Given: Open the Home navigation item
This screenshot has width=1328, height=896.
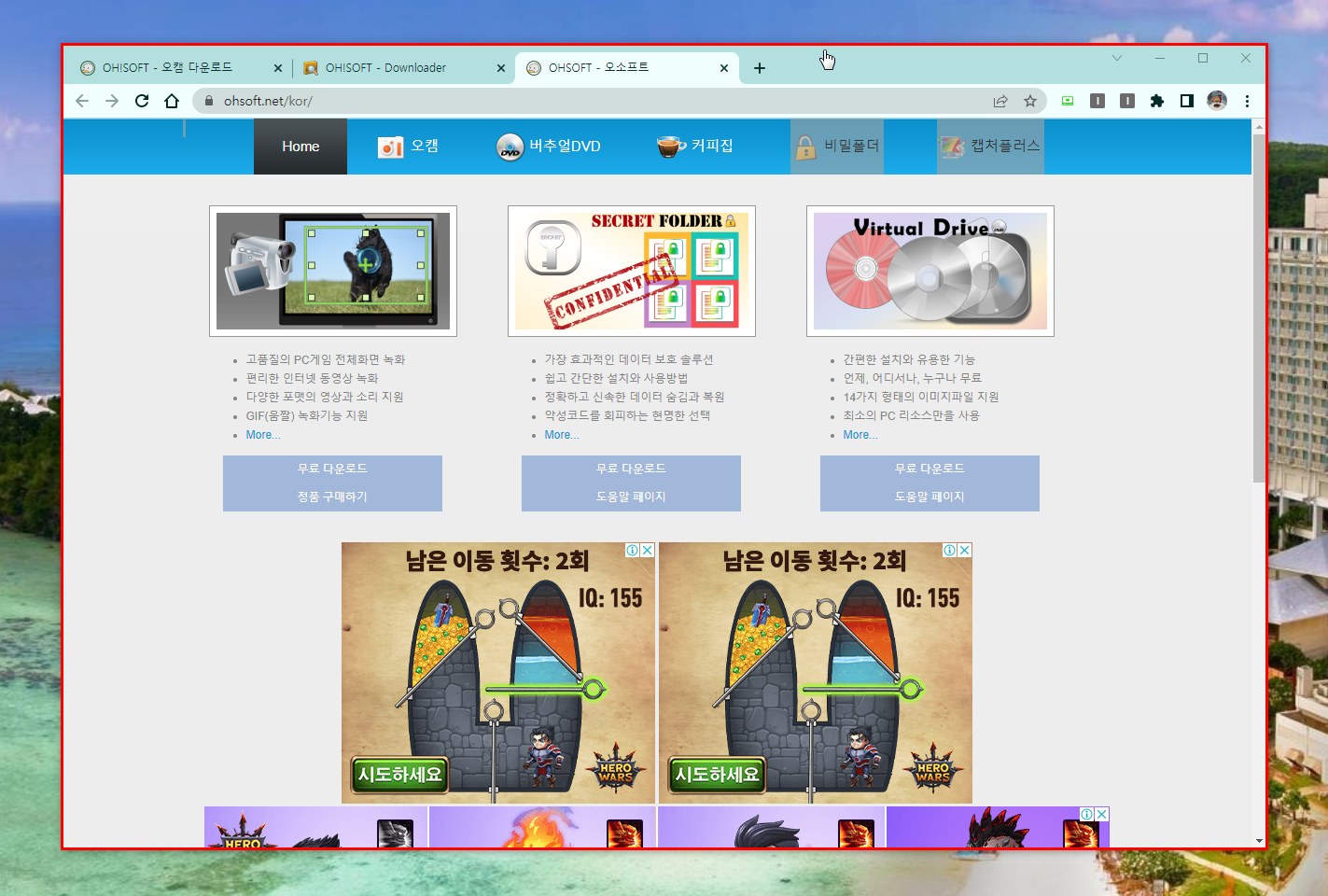Looking at the screenshot, I should 301,147.
